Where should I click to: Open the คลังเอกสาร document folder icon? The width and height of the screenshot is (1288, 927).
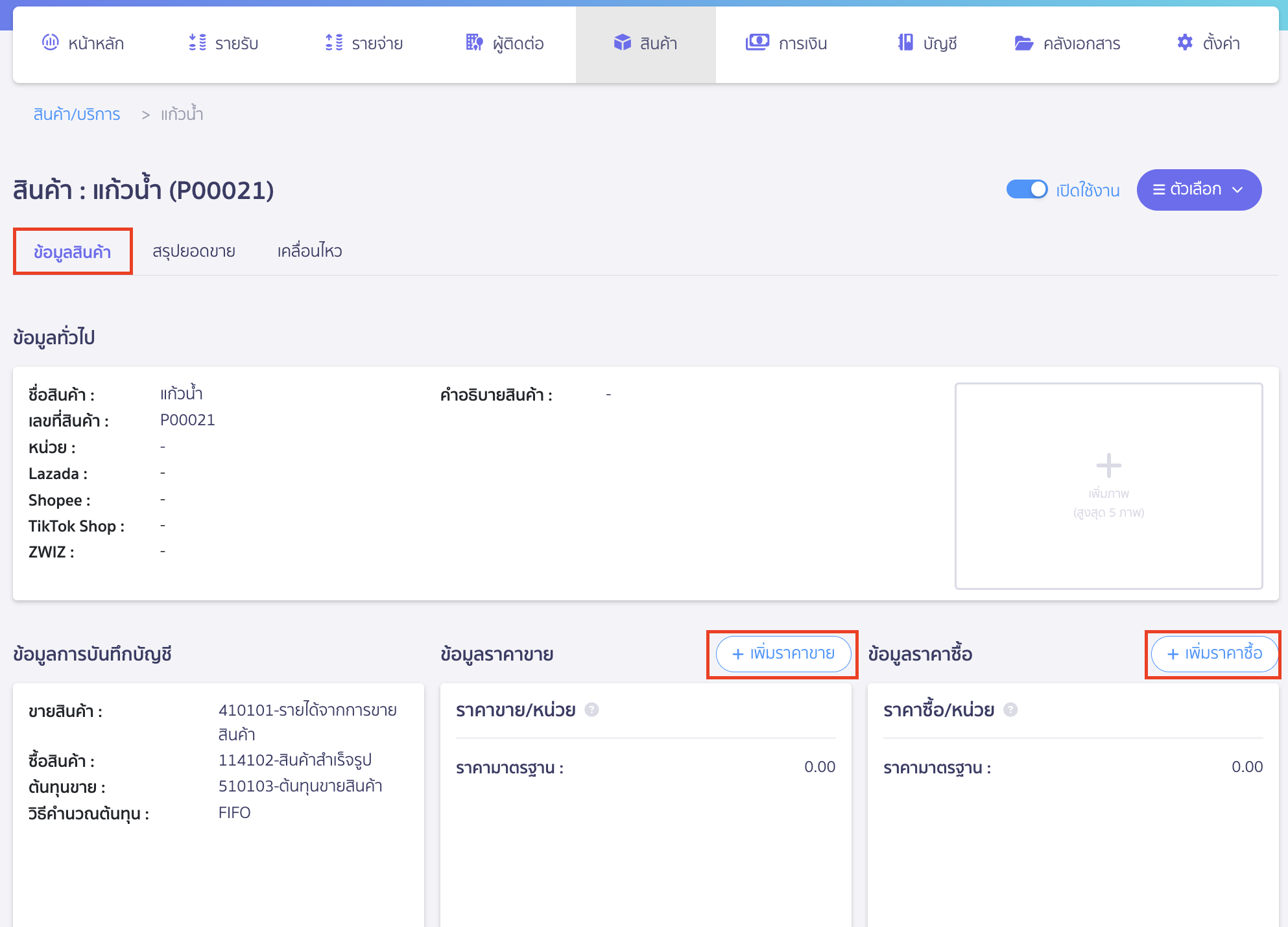pos(1023,43)
